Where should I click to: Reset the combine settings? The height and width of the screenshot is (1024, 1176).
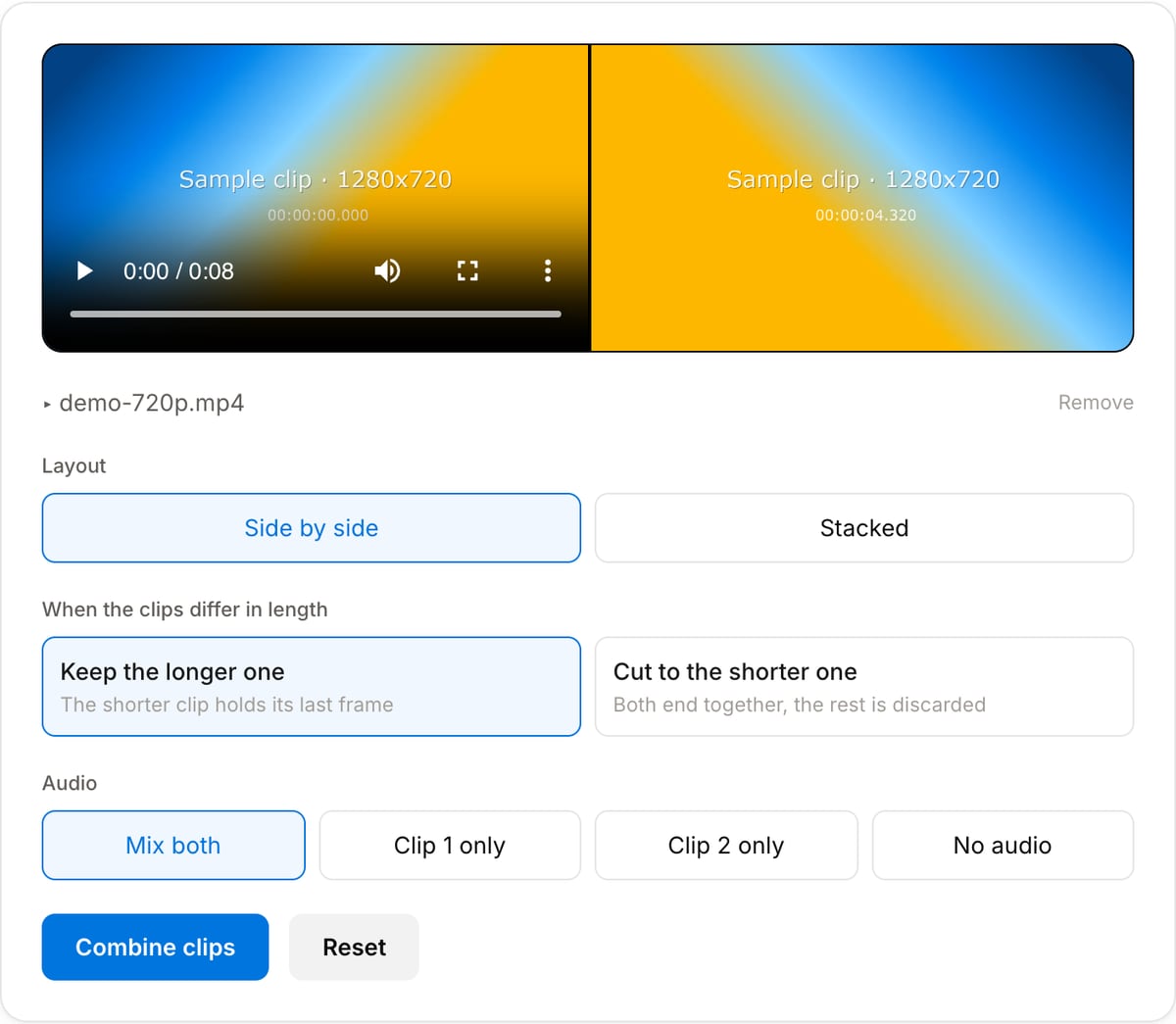tap(354, 948)
